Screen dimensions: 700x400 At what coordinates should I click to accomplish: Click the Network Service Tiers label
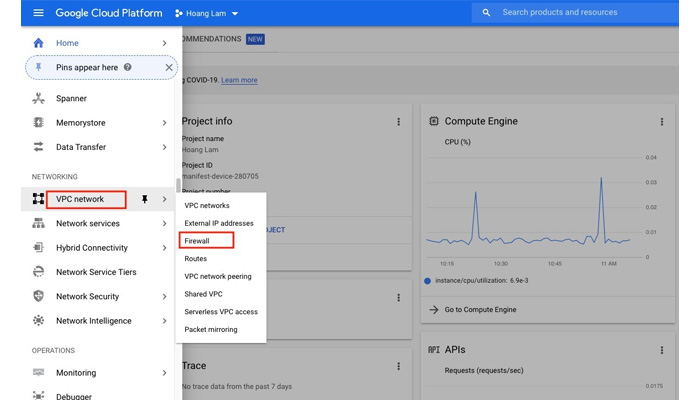coord(96,272)
